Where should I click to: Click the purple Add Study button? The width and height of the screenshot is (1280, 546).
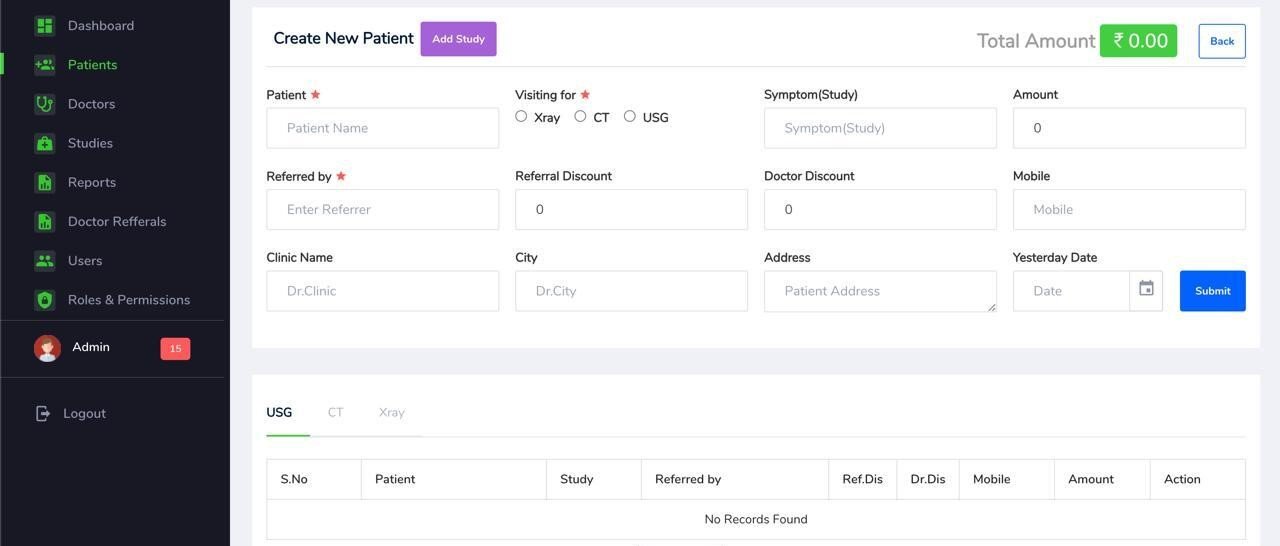(458, 39)
